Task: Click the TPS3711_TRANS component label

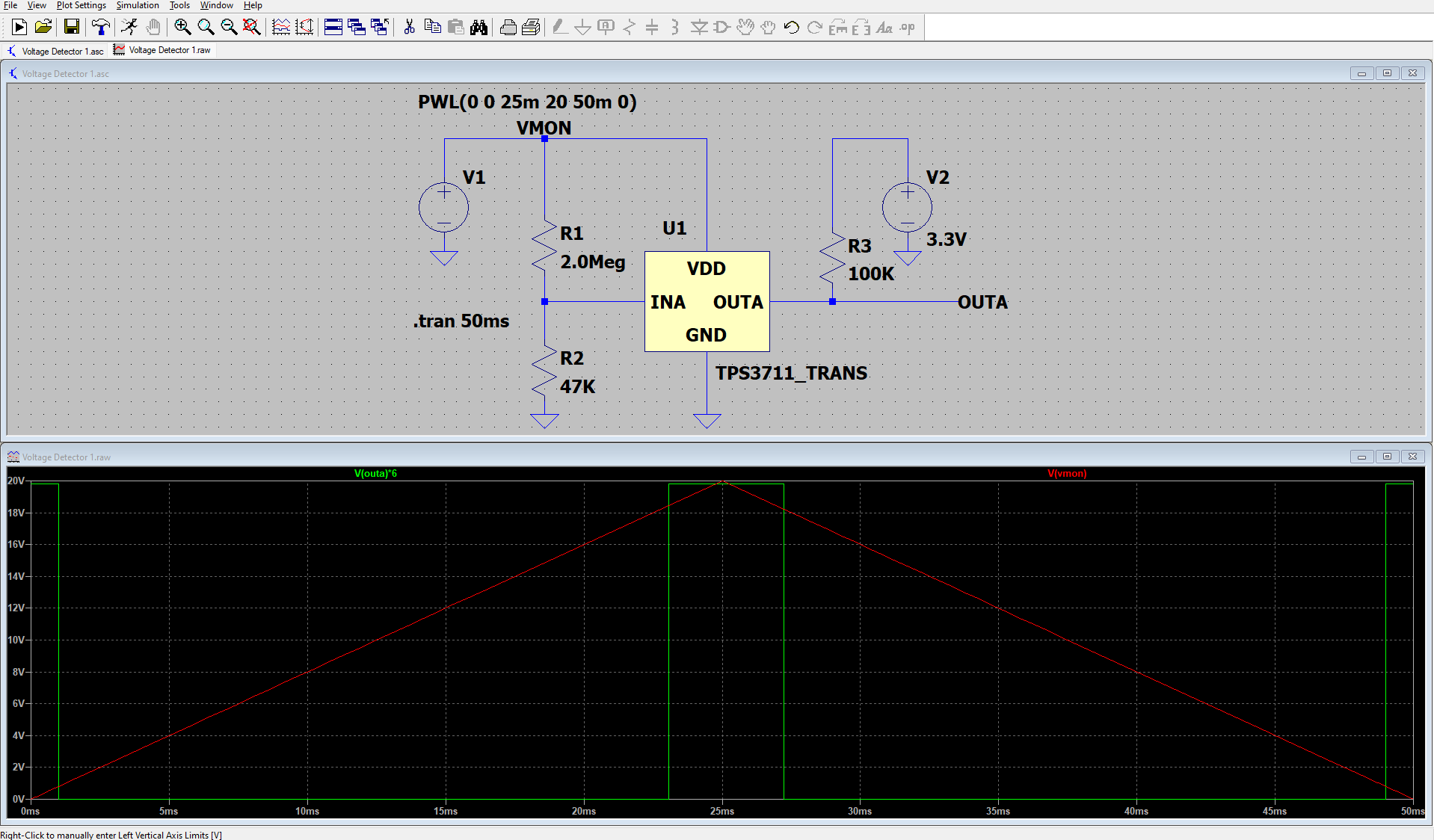Action: click(x=791, y=373)
